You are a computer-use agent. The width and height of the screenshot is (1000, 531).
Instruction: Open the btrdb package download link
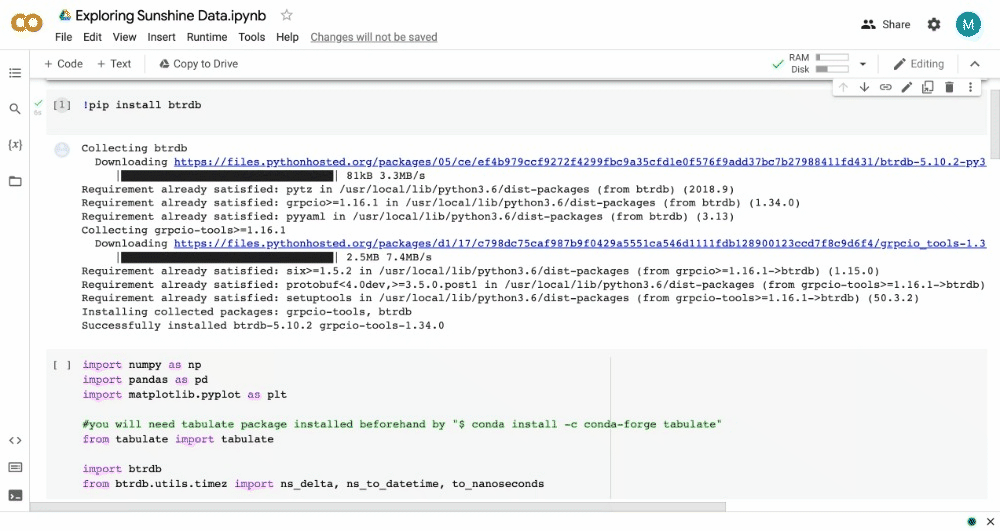(x=580, y=162)
